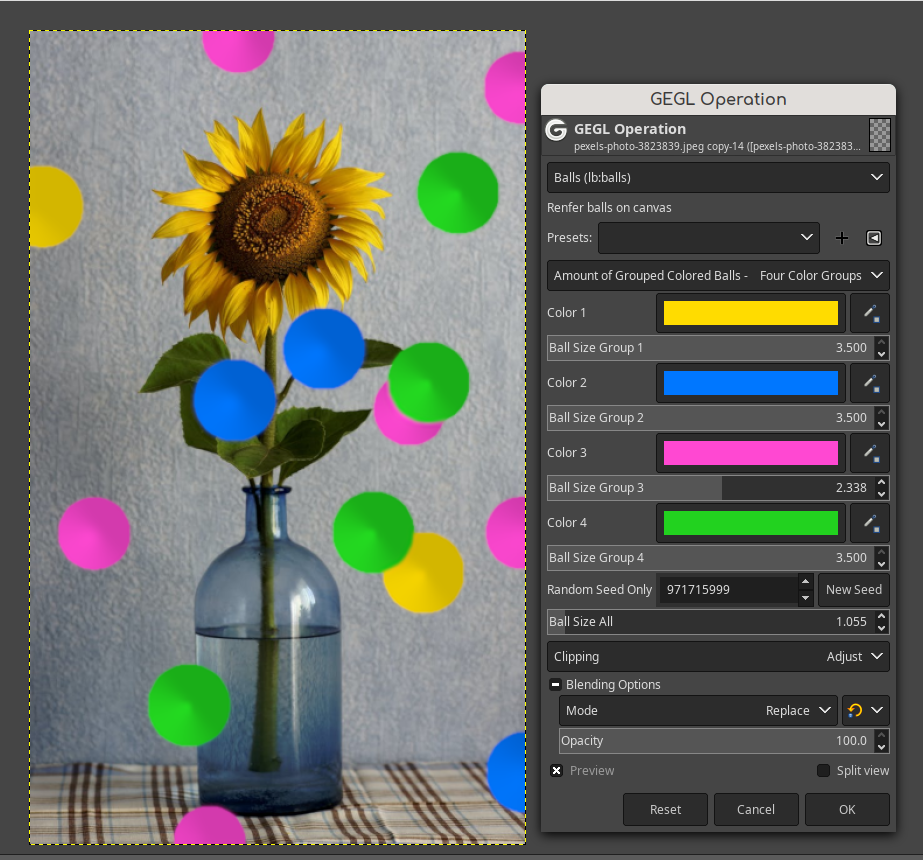Pick Color 3 with the eyedropper
Viewport: 923px width, 860px height.
[x=870, y=453]
